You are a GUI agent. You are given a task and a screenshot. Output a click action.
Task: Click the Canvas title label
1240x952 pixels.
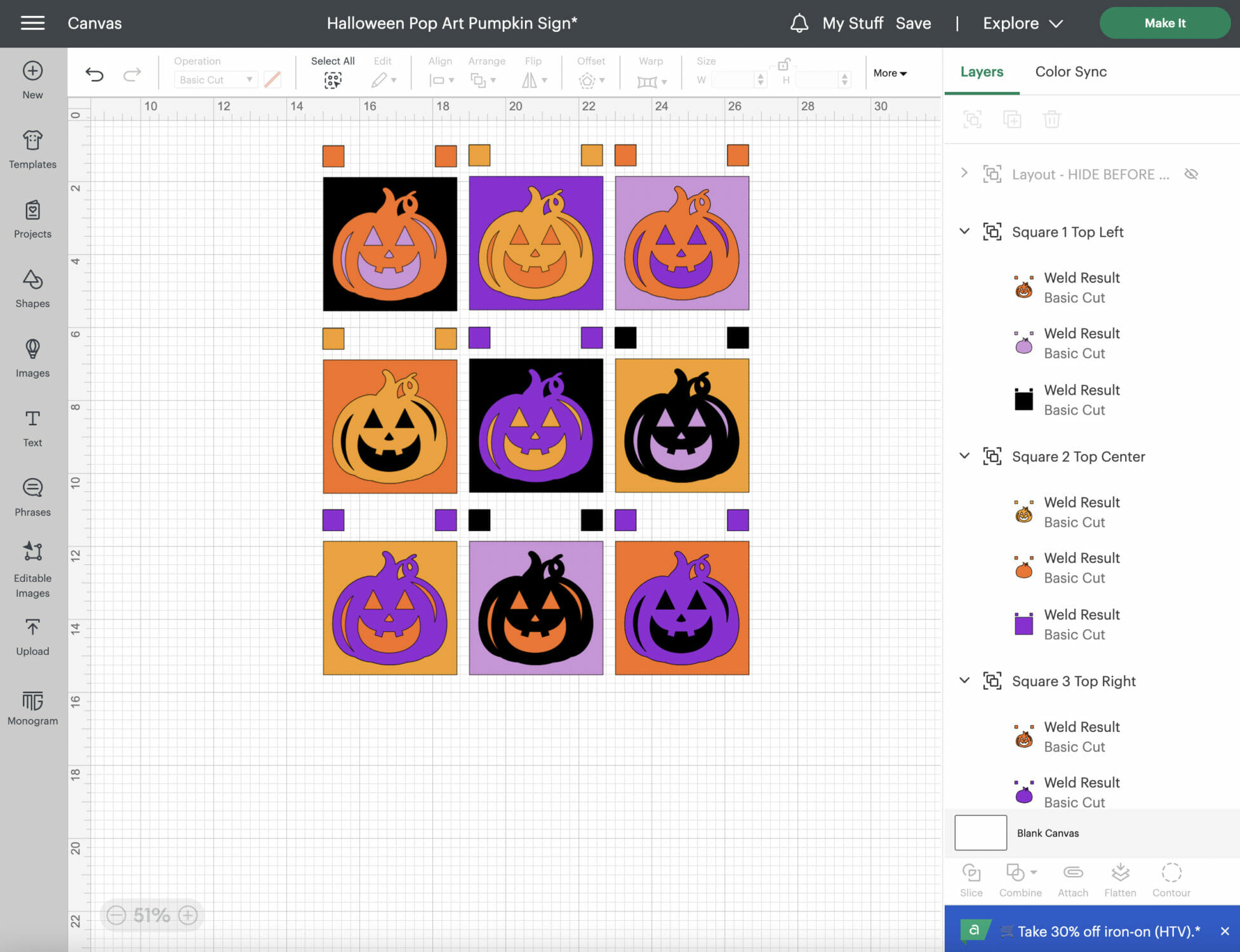(x=95, y=23)
